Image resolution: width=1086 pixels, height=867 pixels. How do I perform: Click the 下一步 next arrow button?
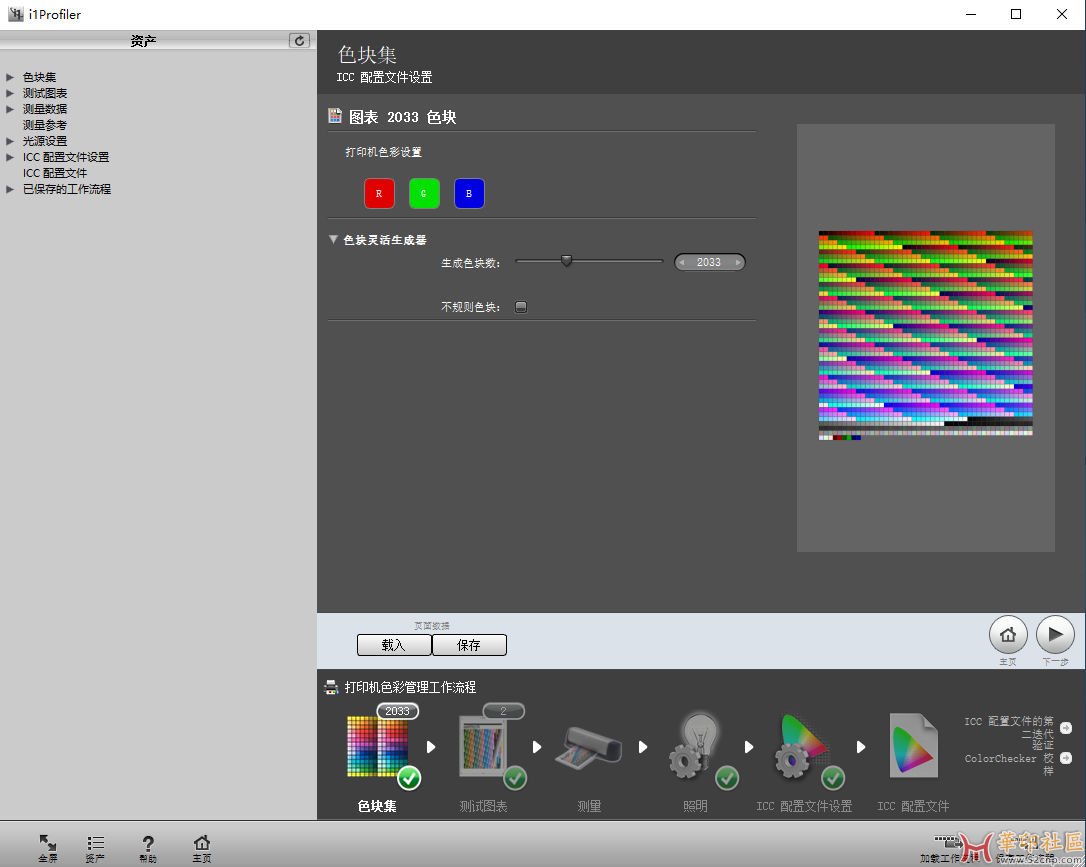click(x=1055, y=634)
